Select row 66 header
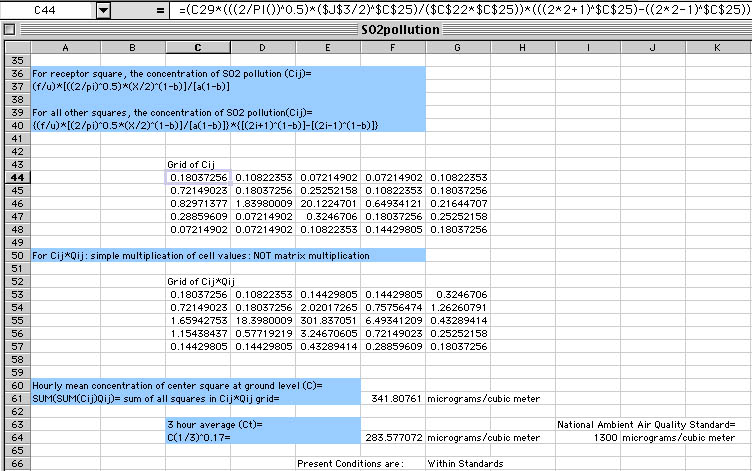The width and height of the screenshot is (752, 471). coord(18,464)
